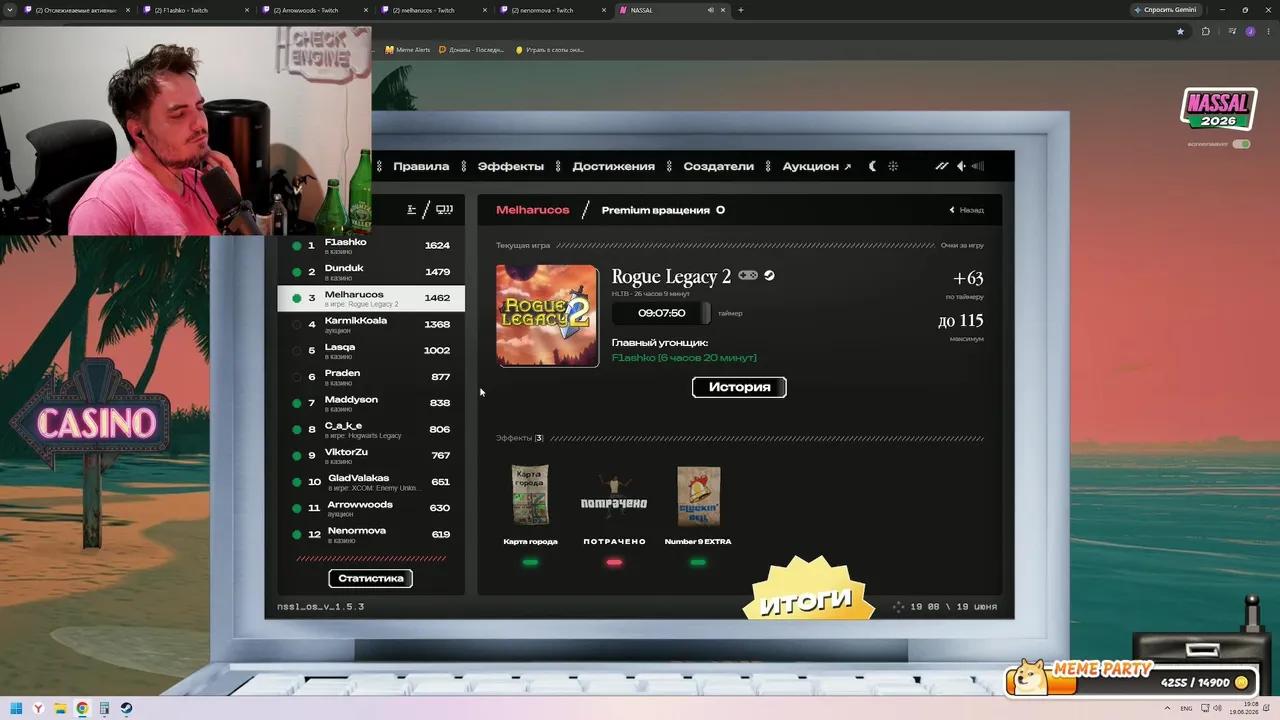Click the double-slash animation icon in the header
Screen dimensions: 1280x720
tap(941, 166)
